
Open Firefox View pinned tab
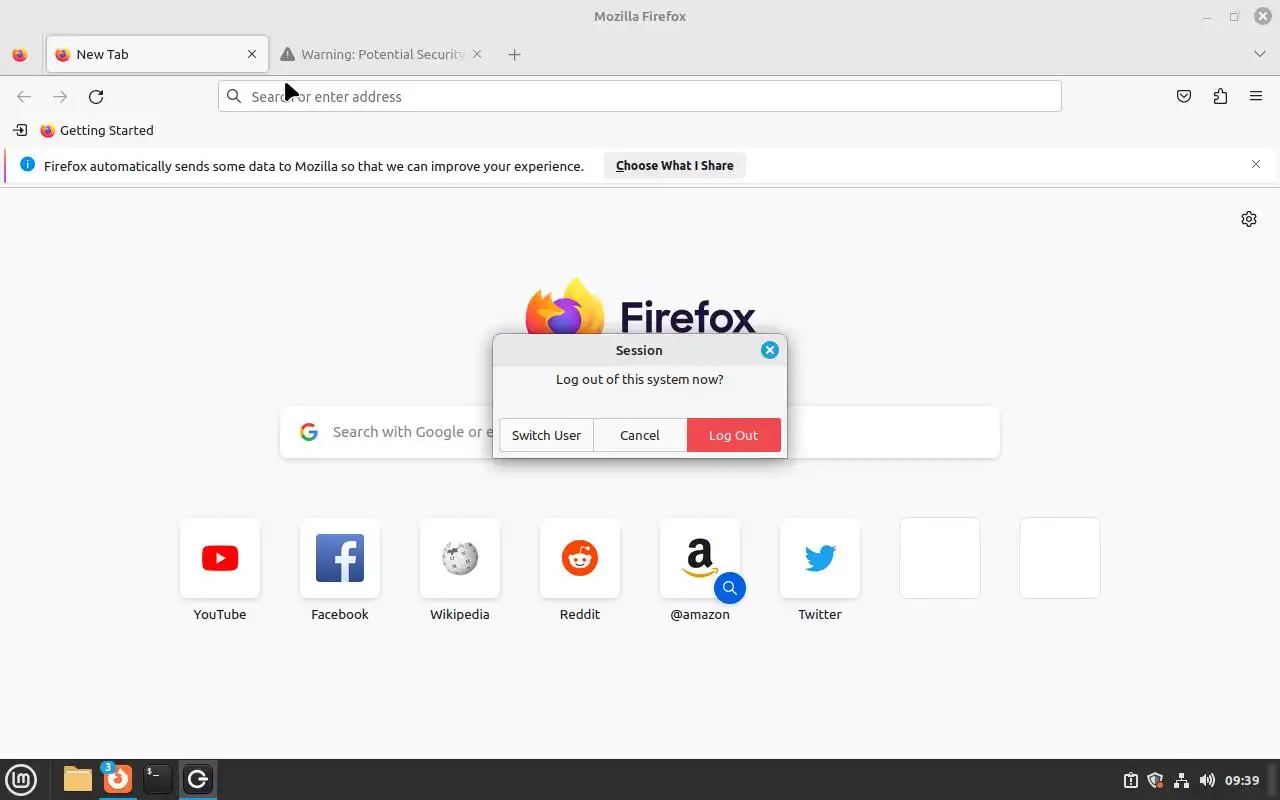click(x=19, y=55)
